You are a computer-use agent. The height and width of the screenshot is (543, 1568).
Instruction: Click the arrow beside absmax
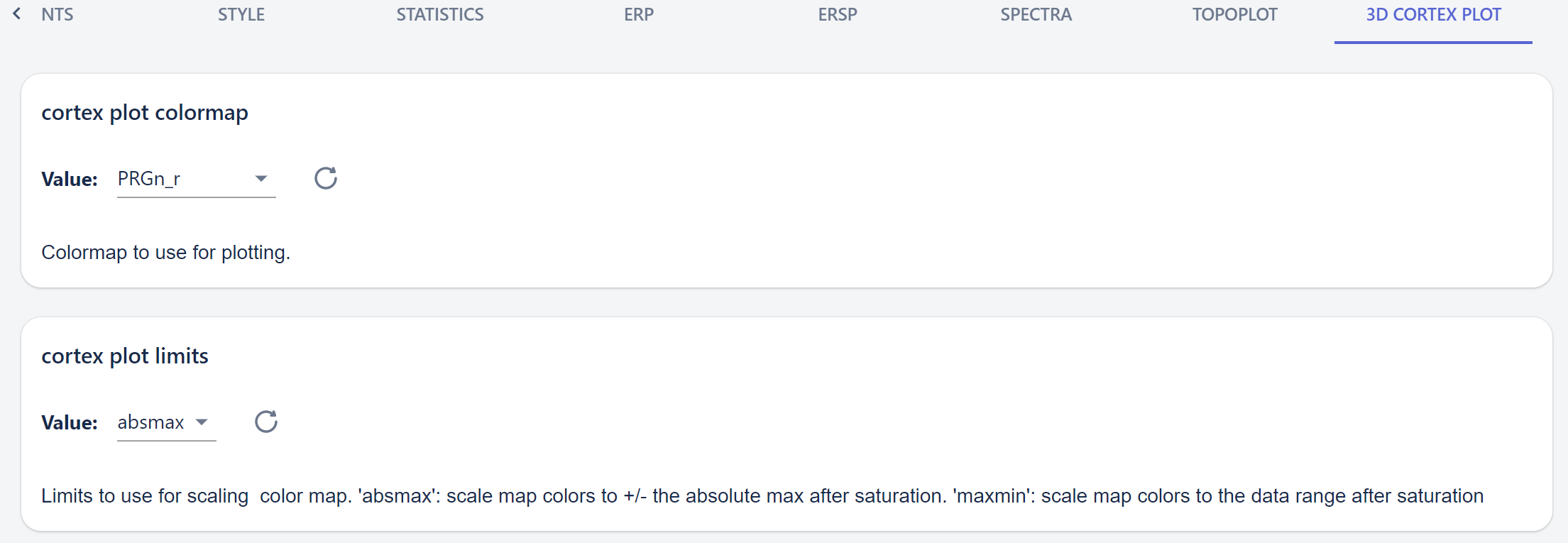pyautogui.click(x=202, y=422)
